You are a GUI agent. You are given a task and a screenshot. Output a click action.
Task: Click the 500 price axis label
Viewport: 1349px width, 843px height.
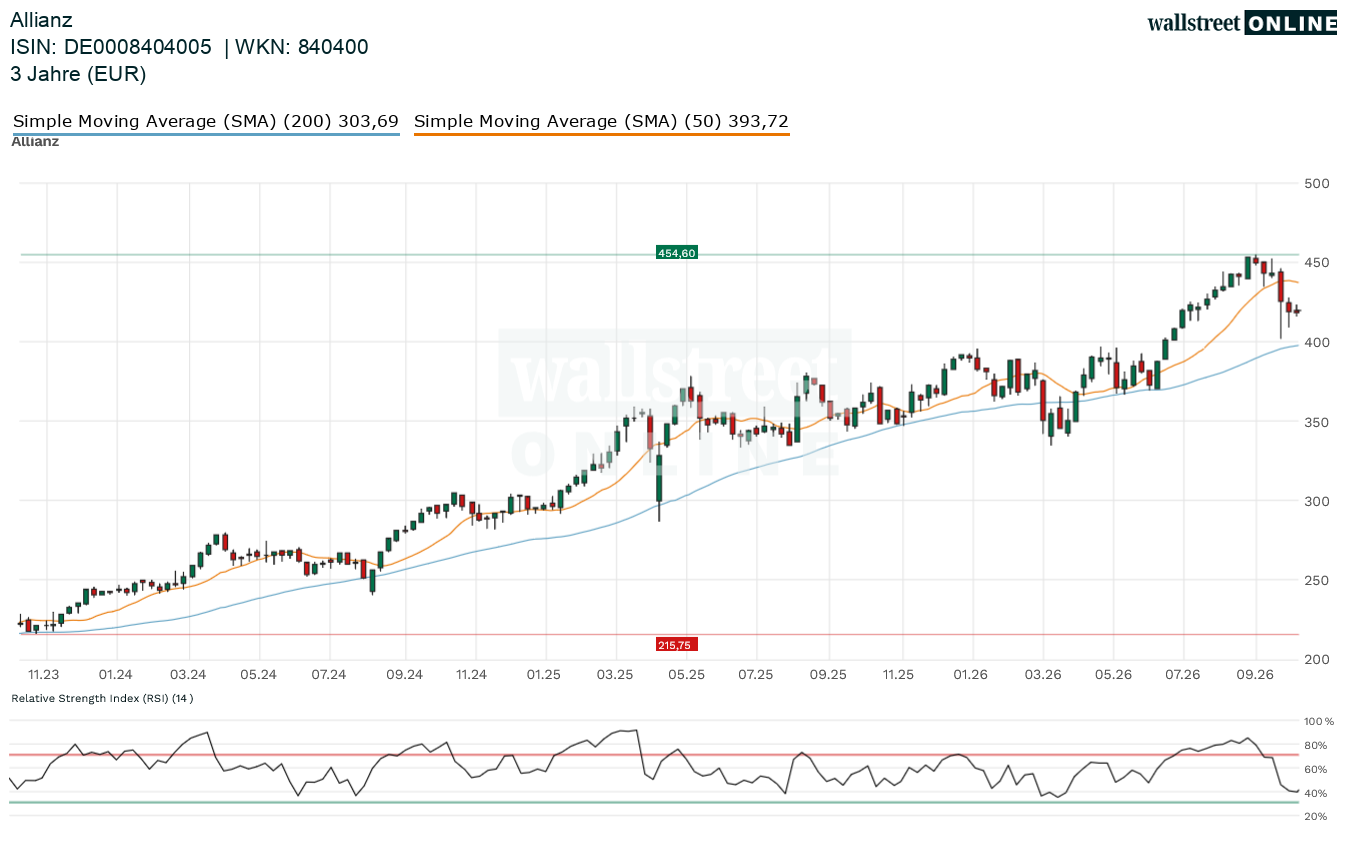[1316, 183]
